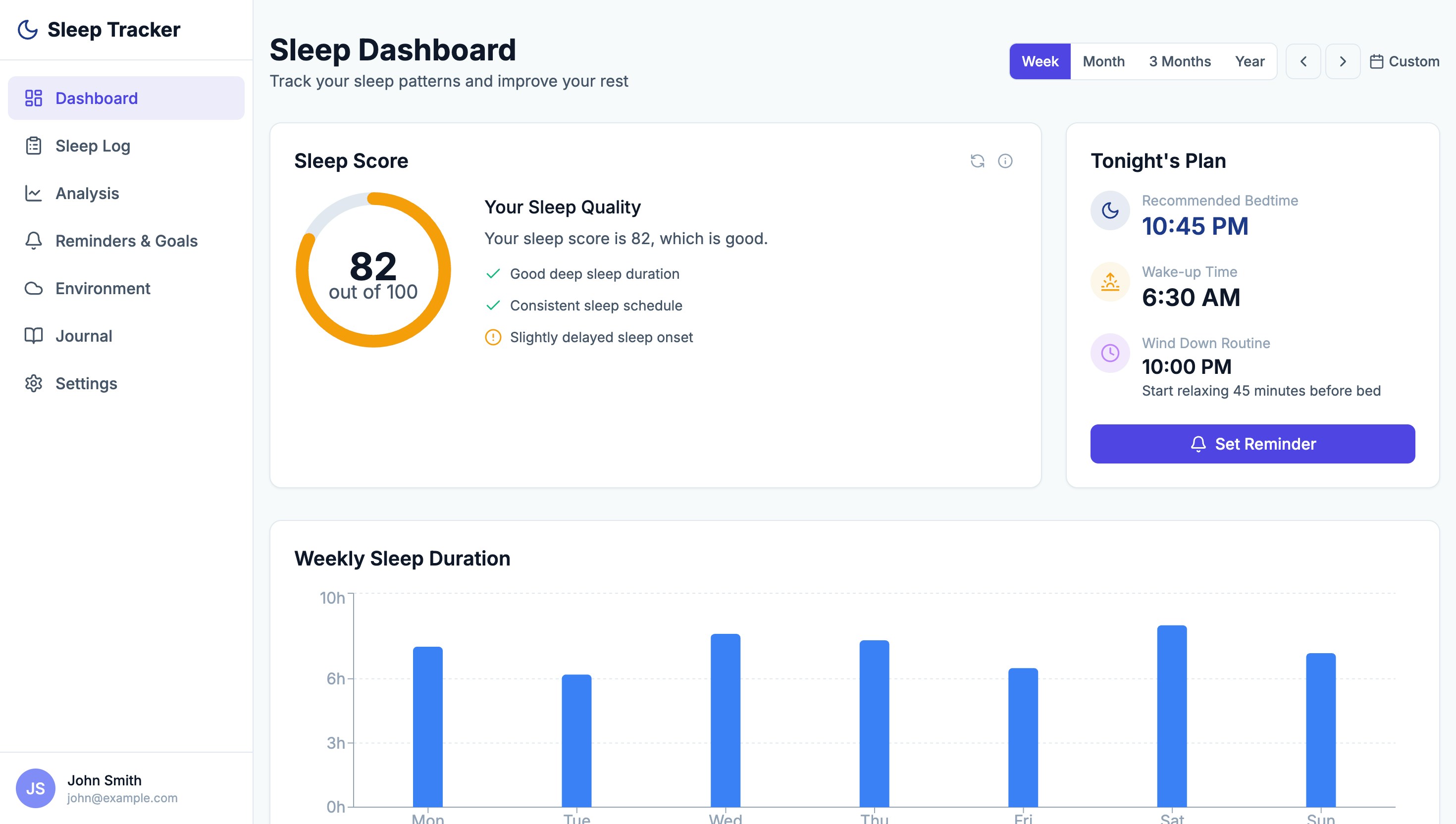1456x824 pixels.
Task: Open the Journal book icon
Action: point(33,336)
